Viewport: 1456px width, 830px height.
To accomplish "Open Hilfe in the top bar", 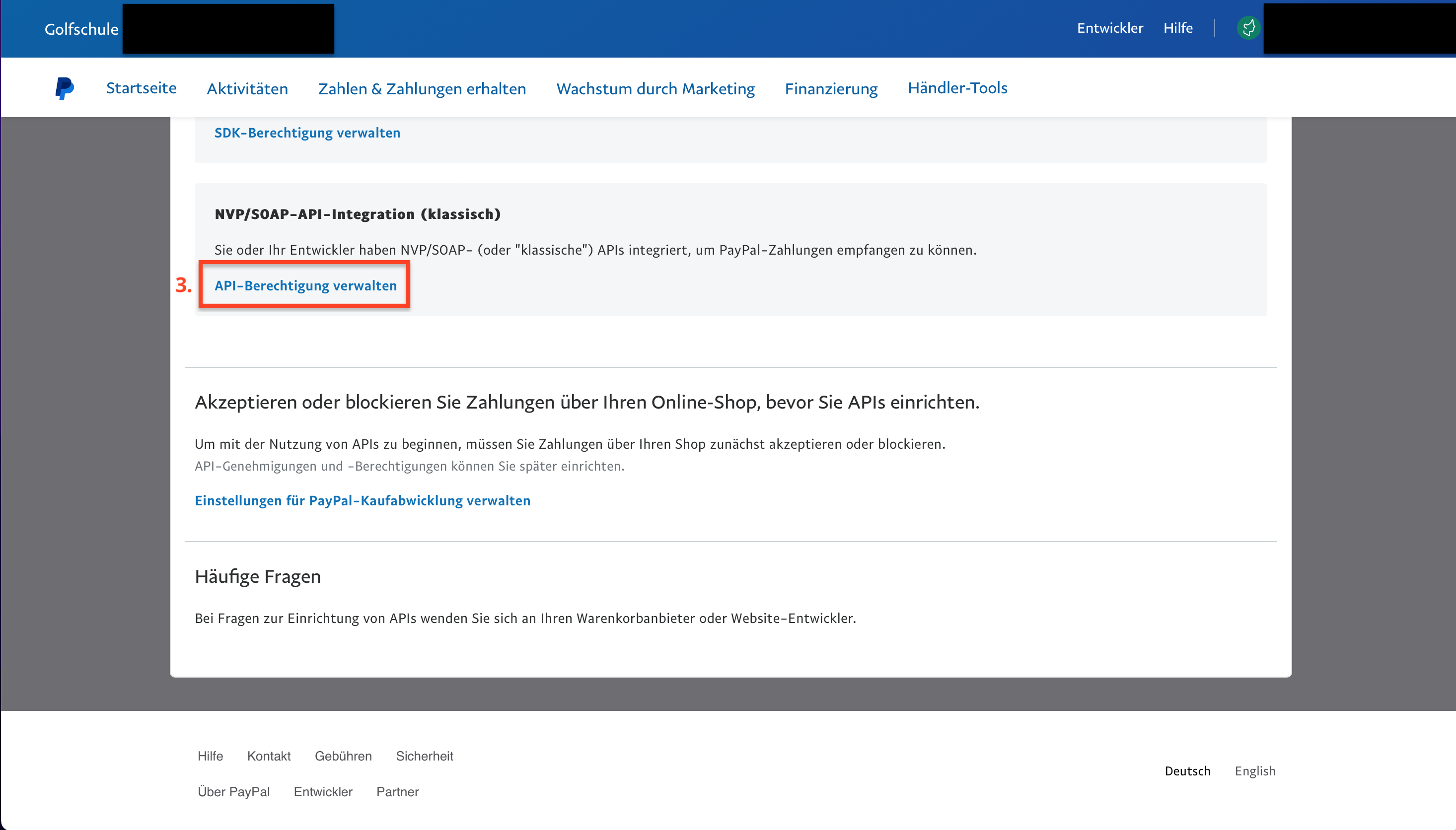I will coord(1178,27).
